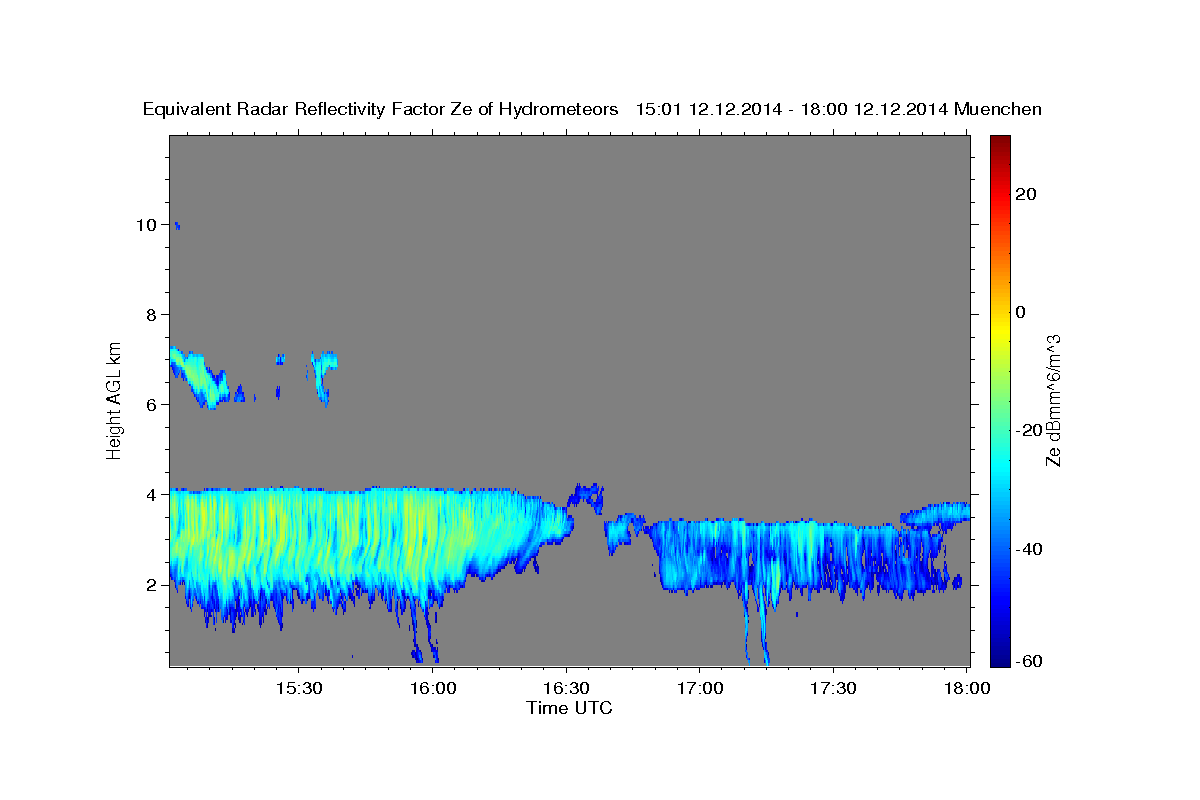
Task: Click the '6' height tick label
Action: coord(152,405)
